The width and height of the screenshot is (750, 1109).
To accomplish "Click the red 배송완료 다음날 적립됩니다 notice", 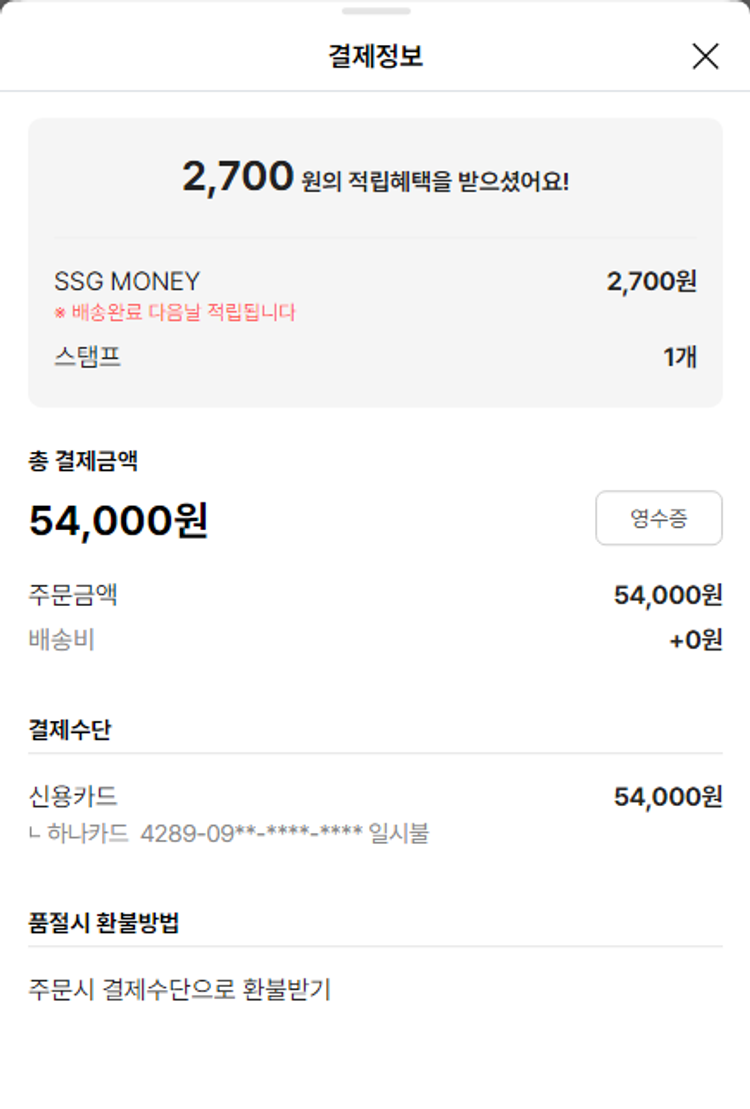I will pos(175,312).
